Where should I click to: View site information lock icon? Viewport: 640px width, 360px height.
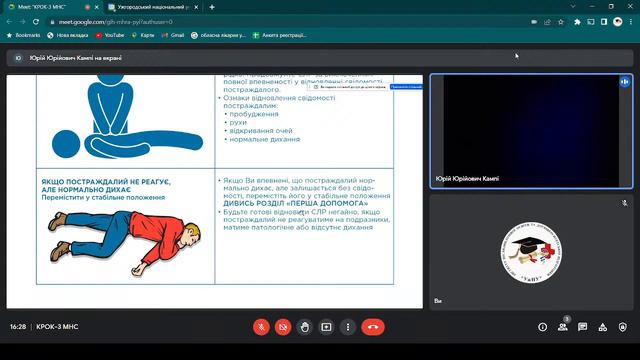click(52, 22)
